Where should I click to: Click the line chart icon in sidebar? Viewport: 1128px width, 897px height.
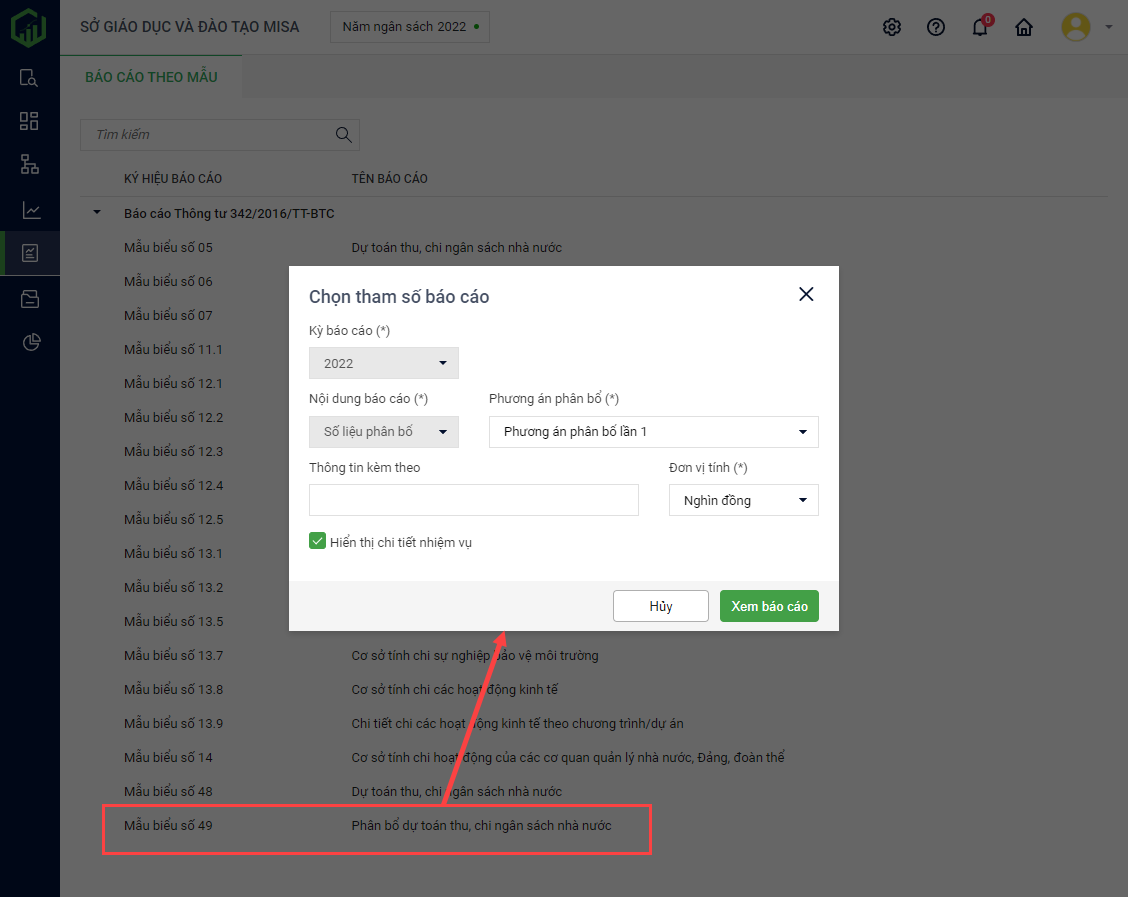30,210
